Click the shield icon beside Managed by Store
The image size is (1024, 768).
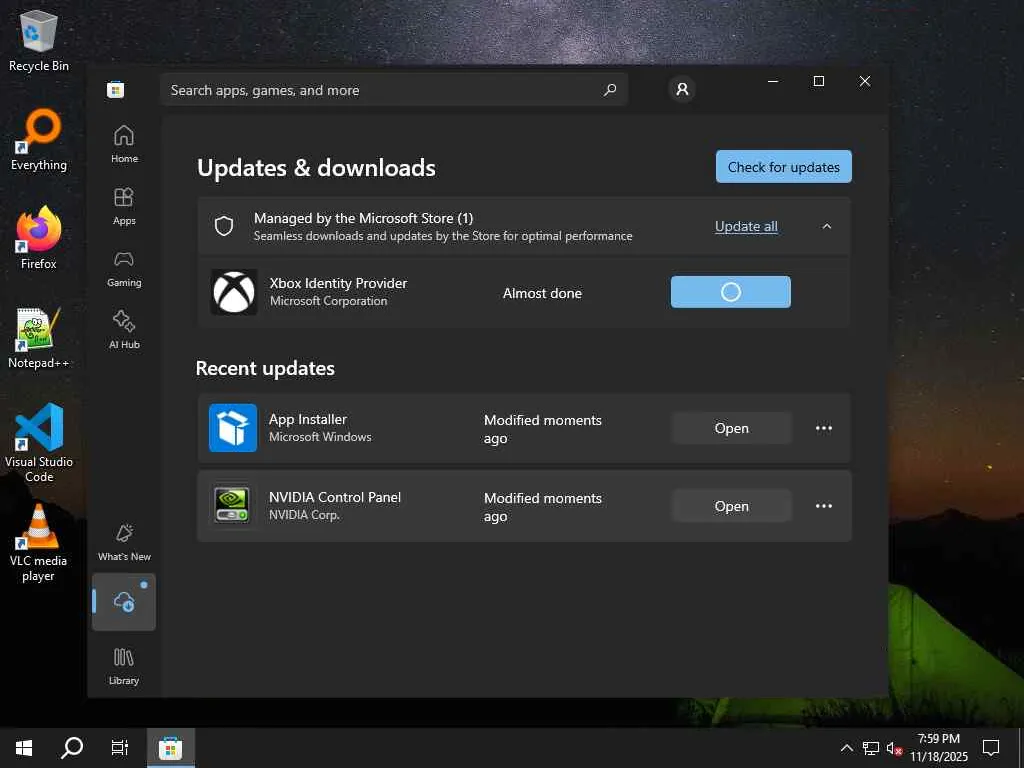(224, 226)
